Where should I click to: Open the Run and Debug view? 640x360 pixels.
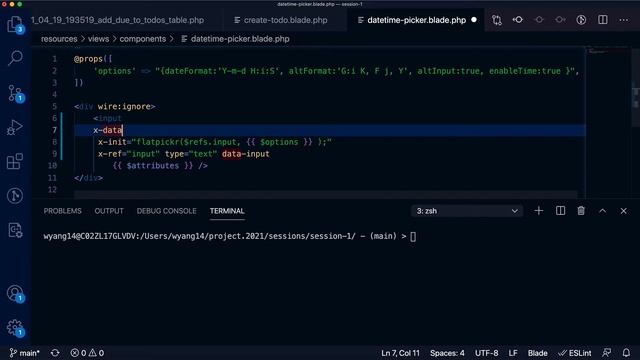click(x=15, y=127)
